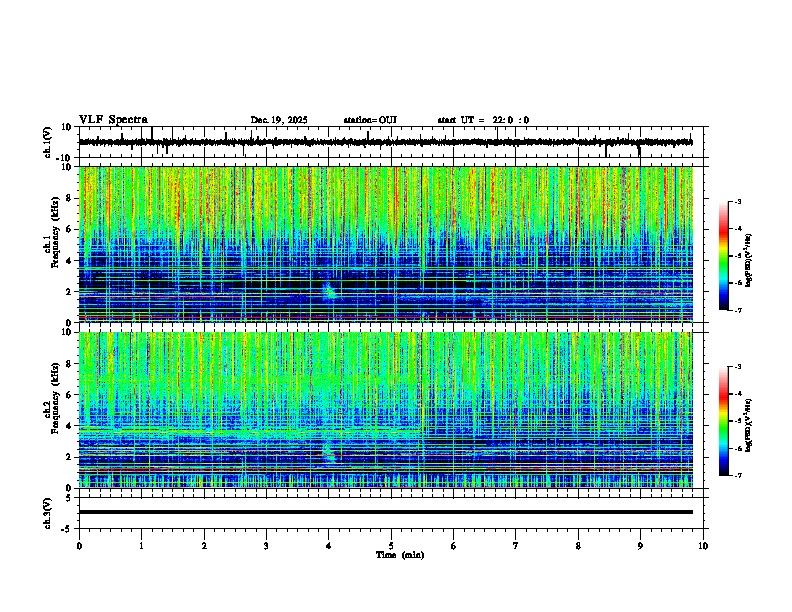
Task: Select the date Dec. 19, 2025
Action: click(279, 120)
